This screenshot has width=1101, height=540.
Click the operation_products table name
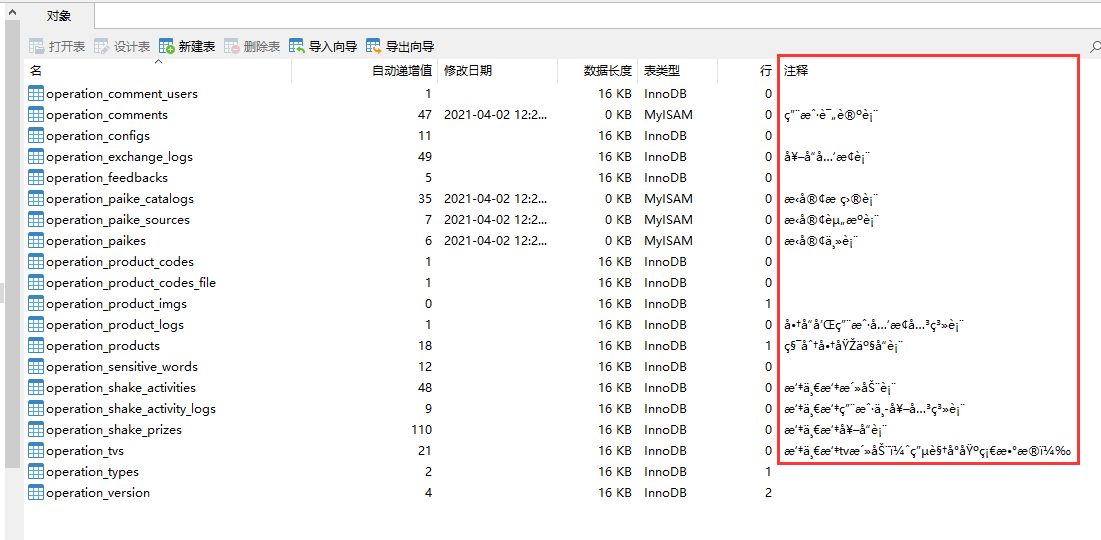(x=103, y=345)
